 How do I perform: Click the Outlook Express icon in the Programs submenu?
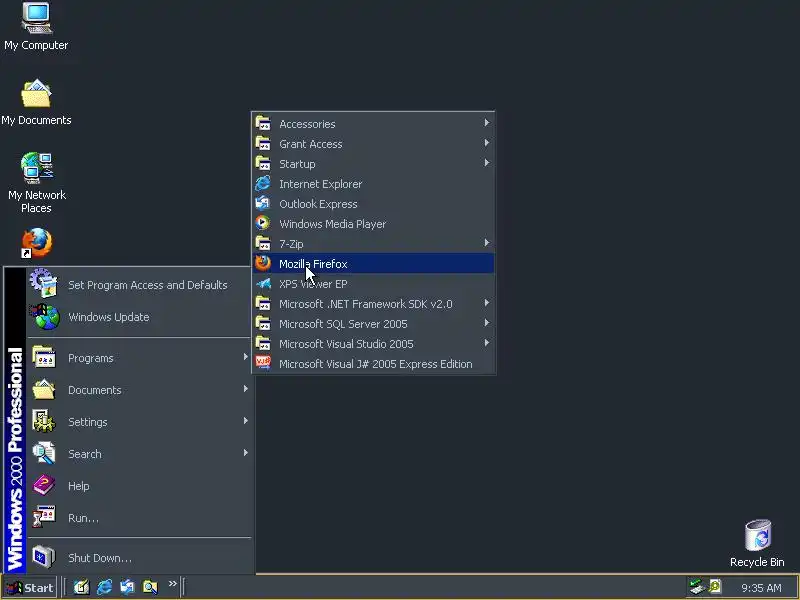coord(263,203)
